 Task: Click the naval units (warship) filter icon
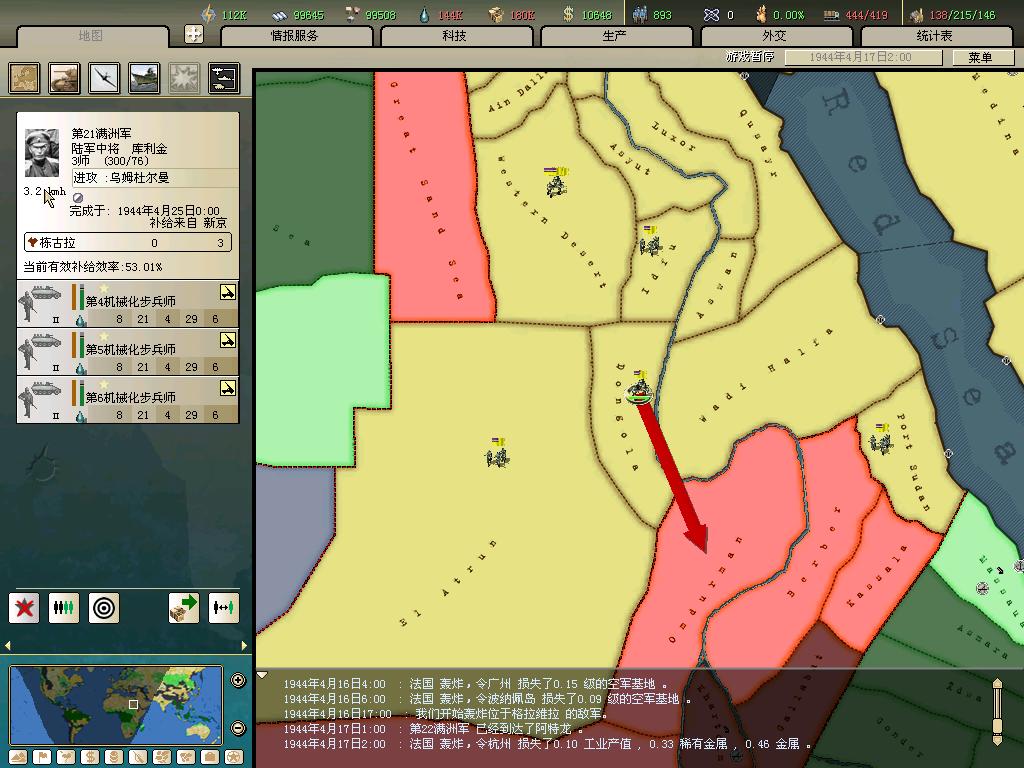(x=144, y=78)
